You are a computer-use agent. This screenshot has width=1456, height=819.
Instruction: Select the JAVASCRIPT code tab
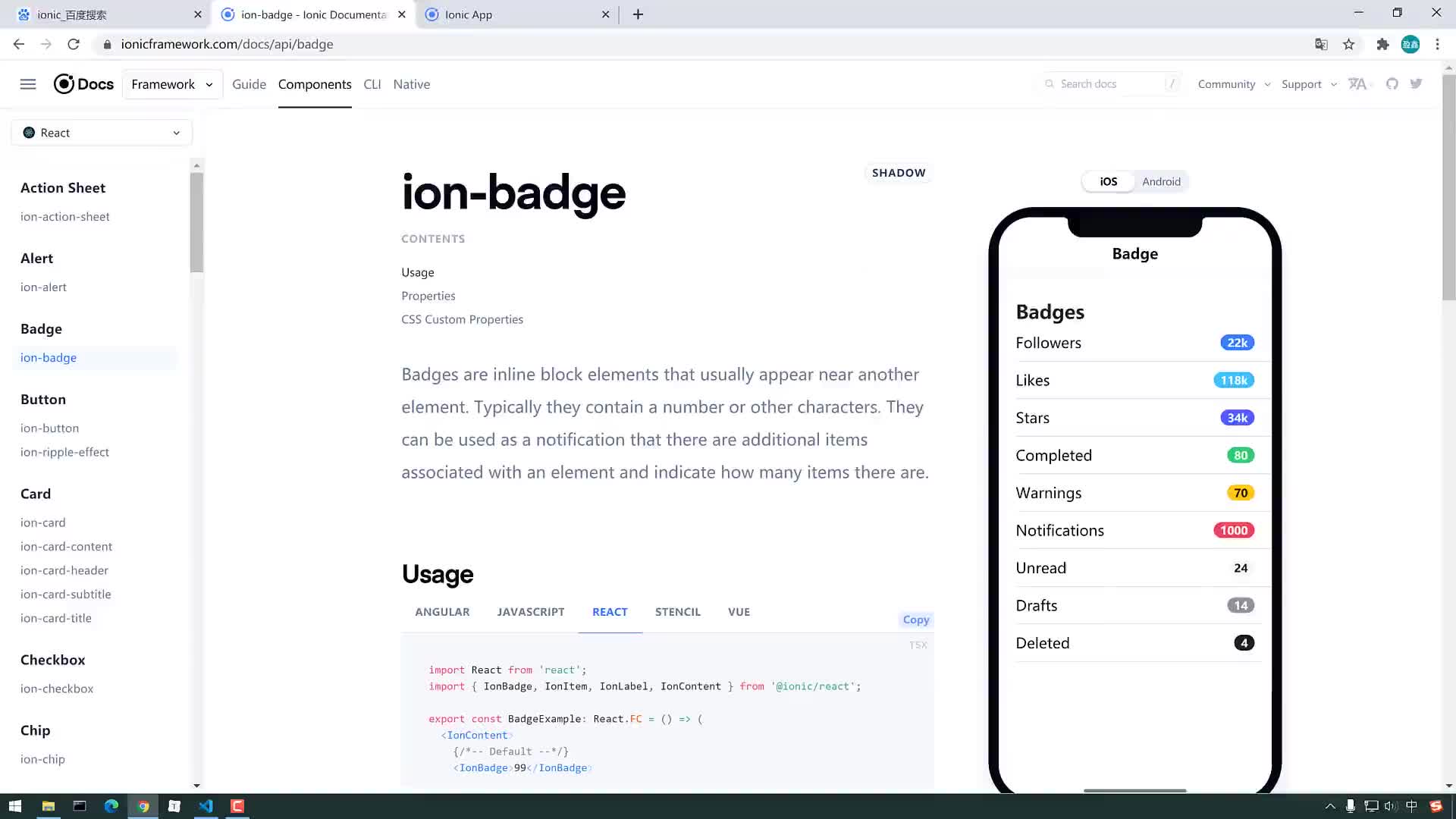(531, 612)
